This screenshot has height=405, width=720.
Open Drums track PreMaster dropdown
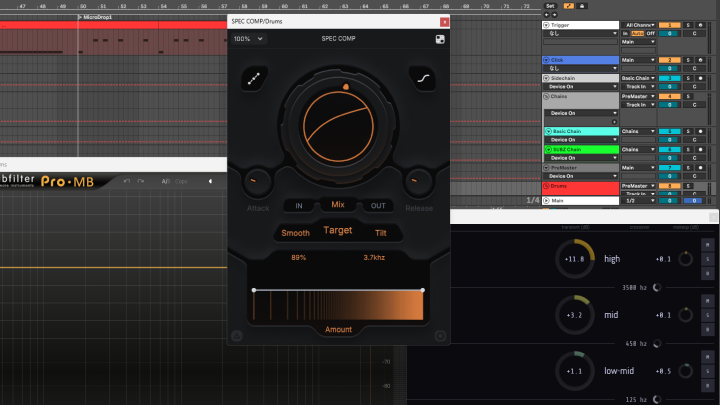(x=638, y=186)
